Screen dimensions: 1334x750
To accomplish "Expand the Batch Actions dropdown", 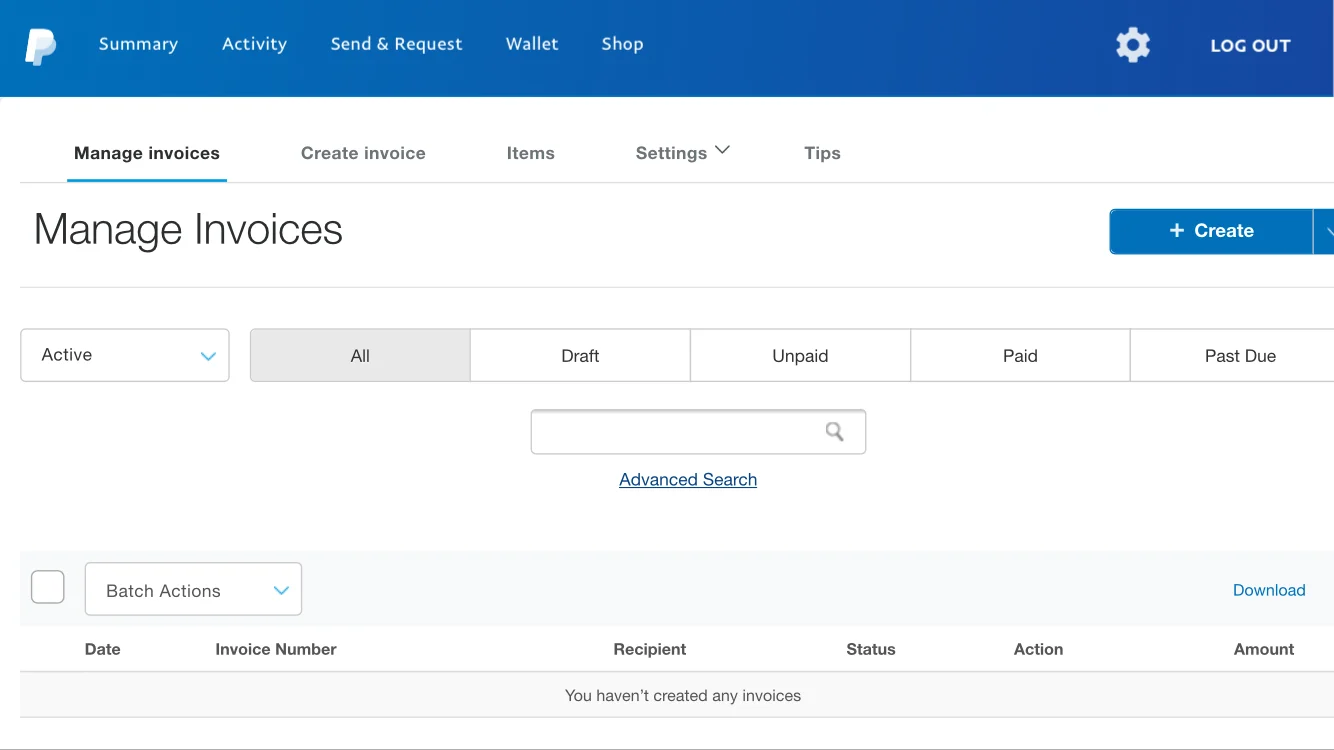I will (x=193, y=590).
